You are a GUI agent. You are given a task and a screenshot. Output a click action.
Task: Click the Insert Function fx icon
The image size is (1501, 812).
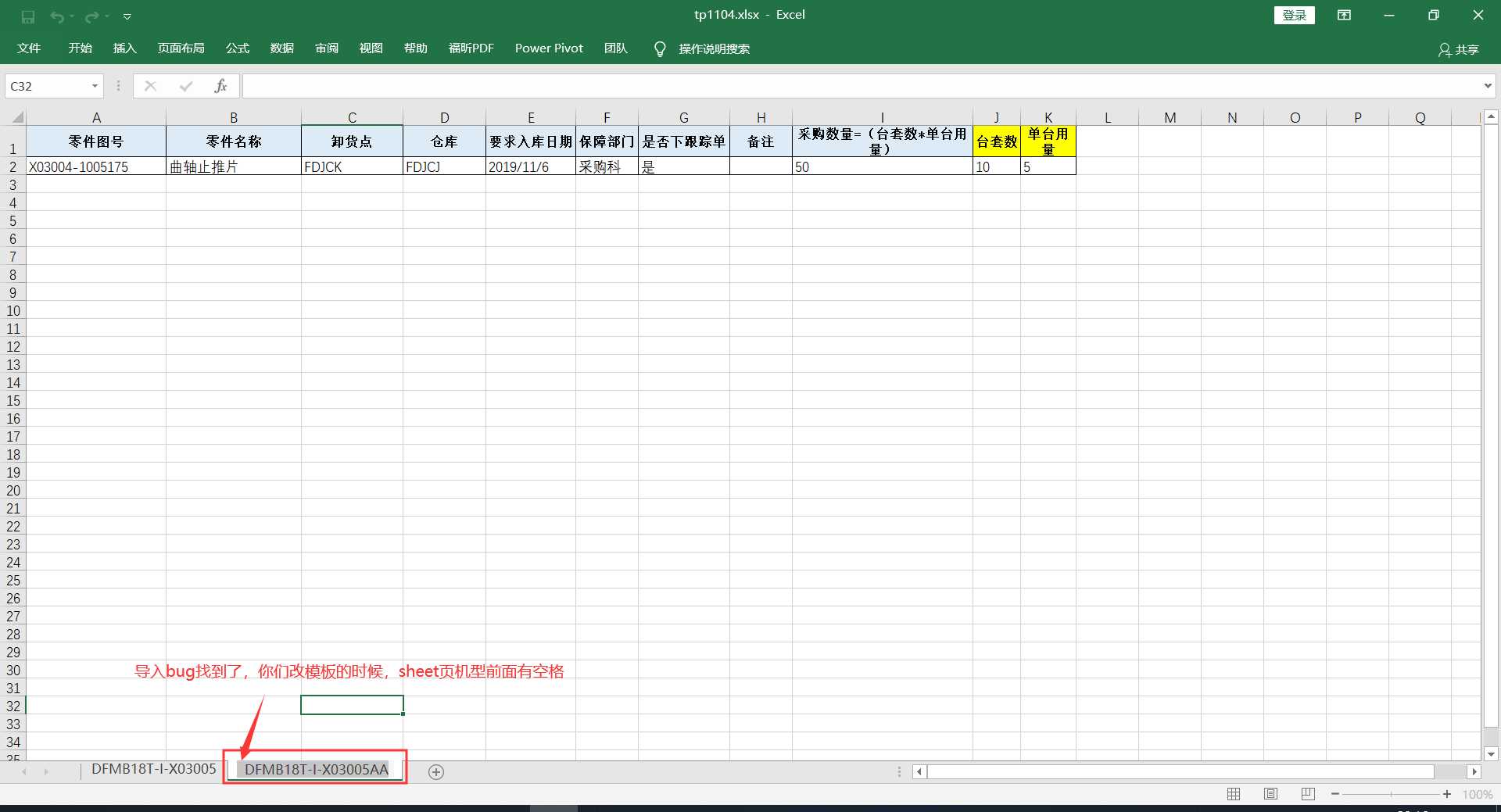[x=220, y=86]
